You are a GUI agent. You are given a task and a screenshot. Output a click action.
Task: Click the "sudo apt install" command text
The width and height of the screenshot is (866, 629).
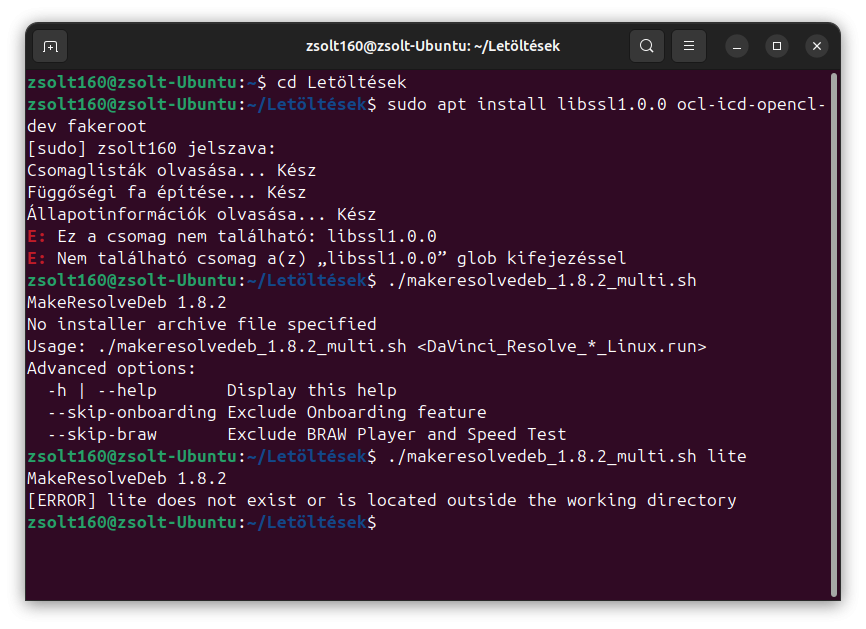pyautogui.click(x=466, y=104)
